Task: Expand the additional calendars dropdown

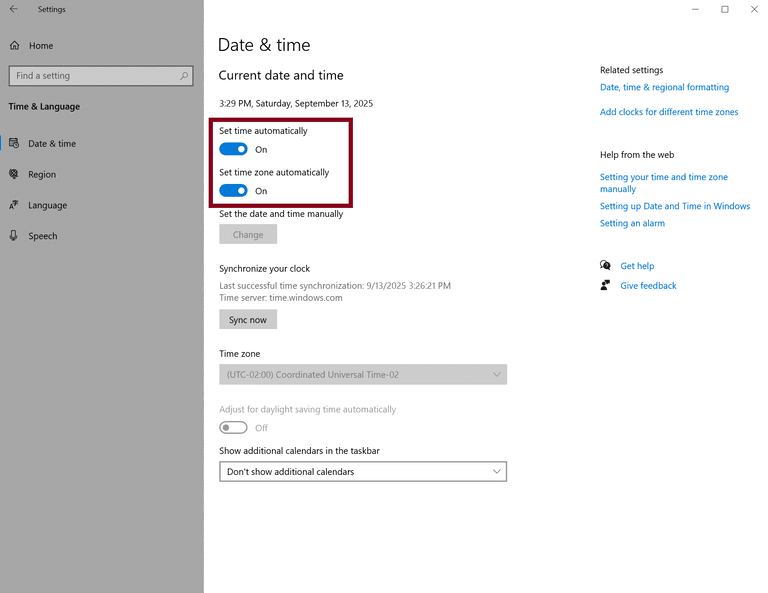Action: tap(362, 472)
